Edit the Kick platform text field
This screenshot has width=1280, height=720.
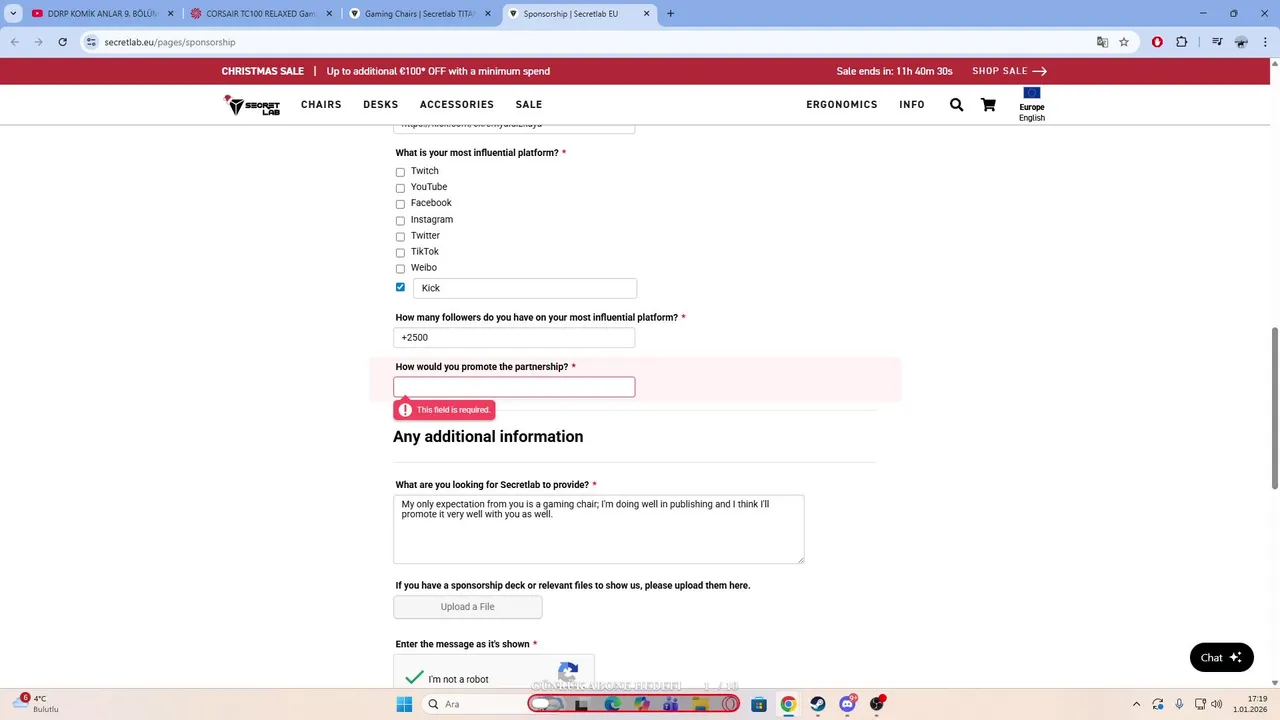coord(525,288)
